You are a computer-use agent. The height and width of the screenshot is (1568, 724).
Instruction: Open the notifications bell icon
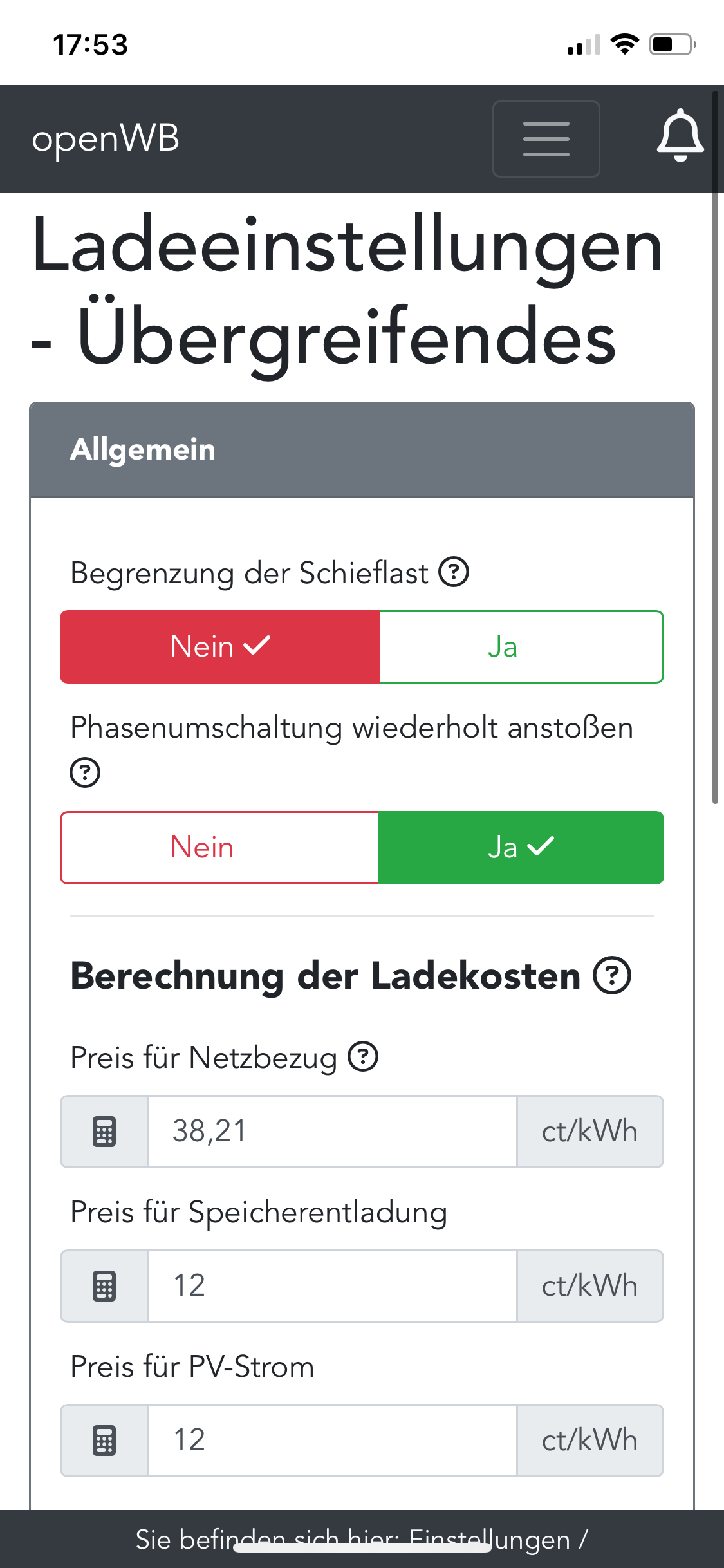680,136
